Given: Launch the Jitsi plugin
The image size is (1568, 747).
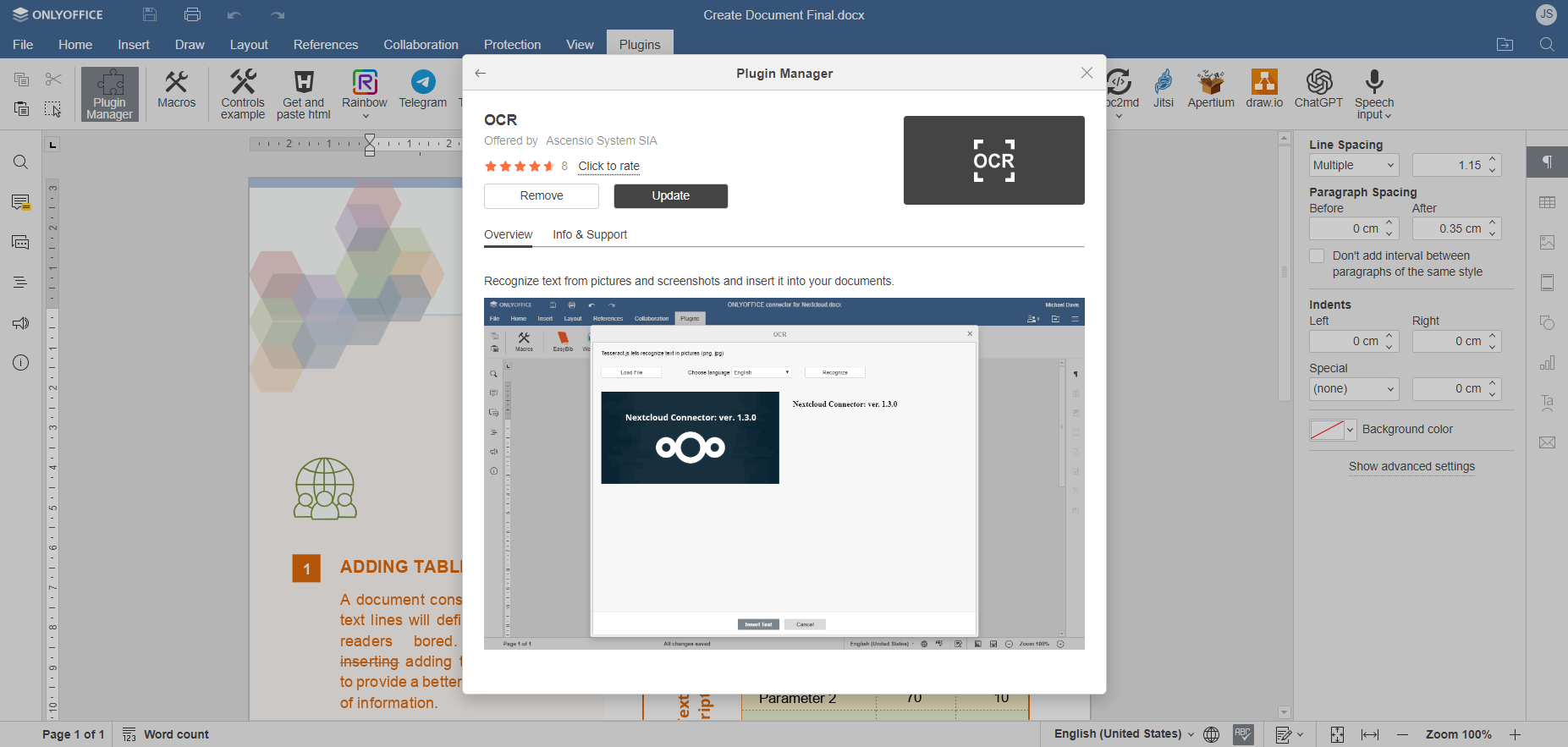Looking at the screenshot, I should [x=1164, y=90].
